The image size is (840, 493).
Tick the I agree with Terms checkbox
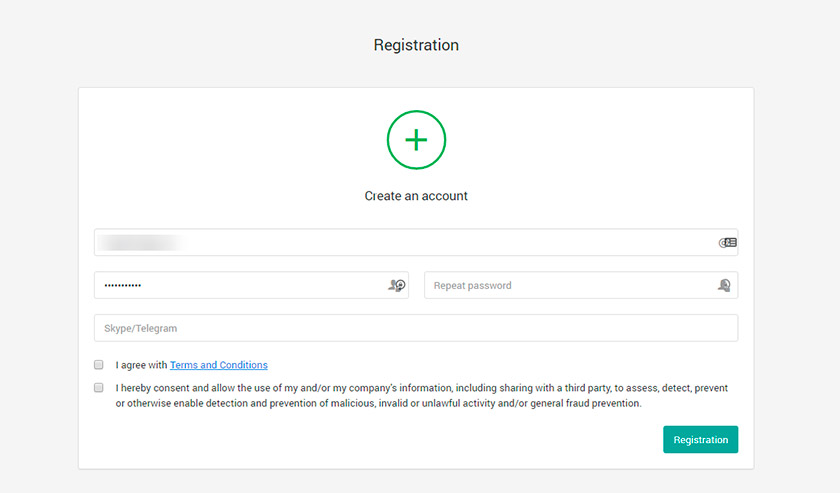99,365
